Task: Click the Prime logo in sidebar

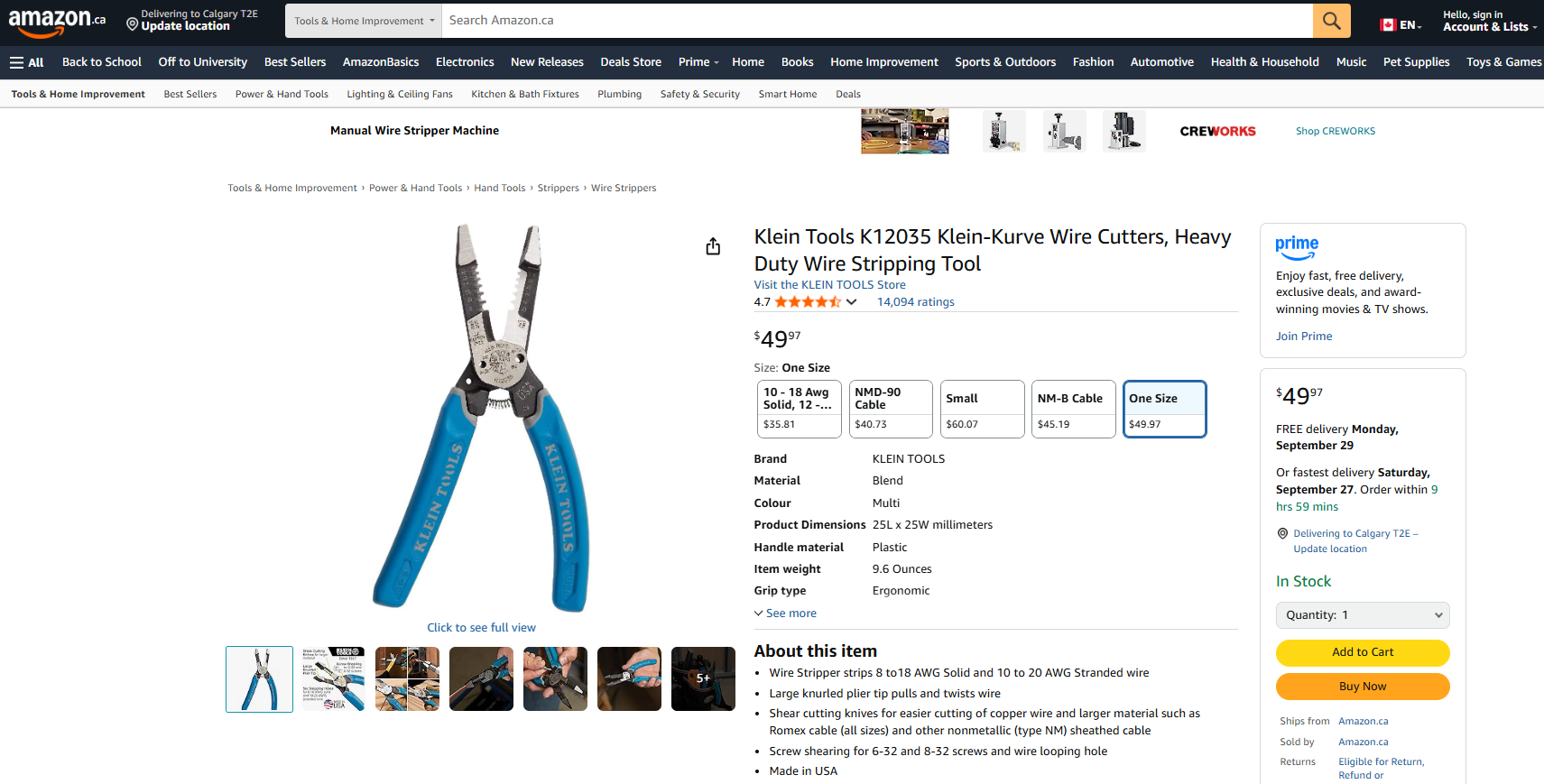Action: [1297, 247]
